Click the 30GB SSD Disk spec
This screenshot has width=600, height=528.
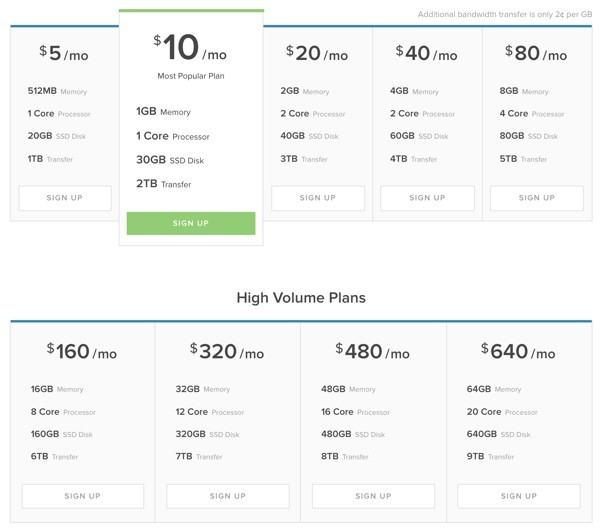[x=170, y=160]
